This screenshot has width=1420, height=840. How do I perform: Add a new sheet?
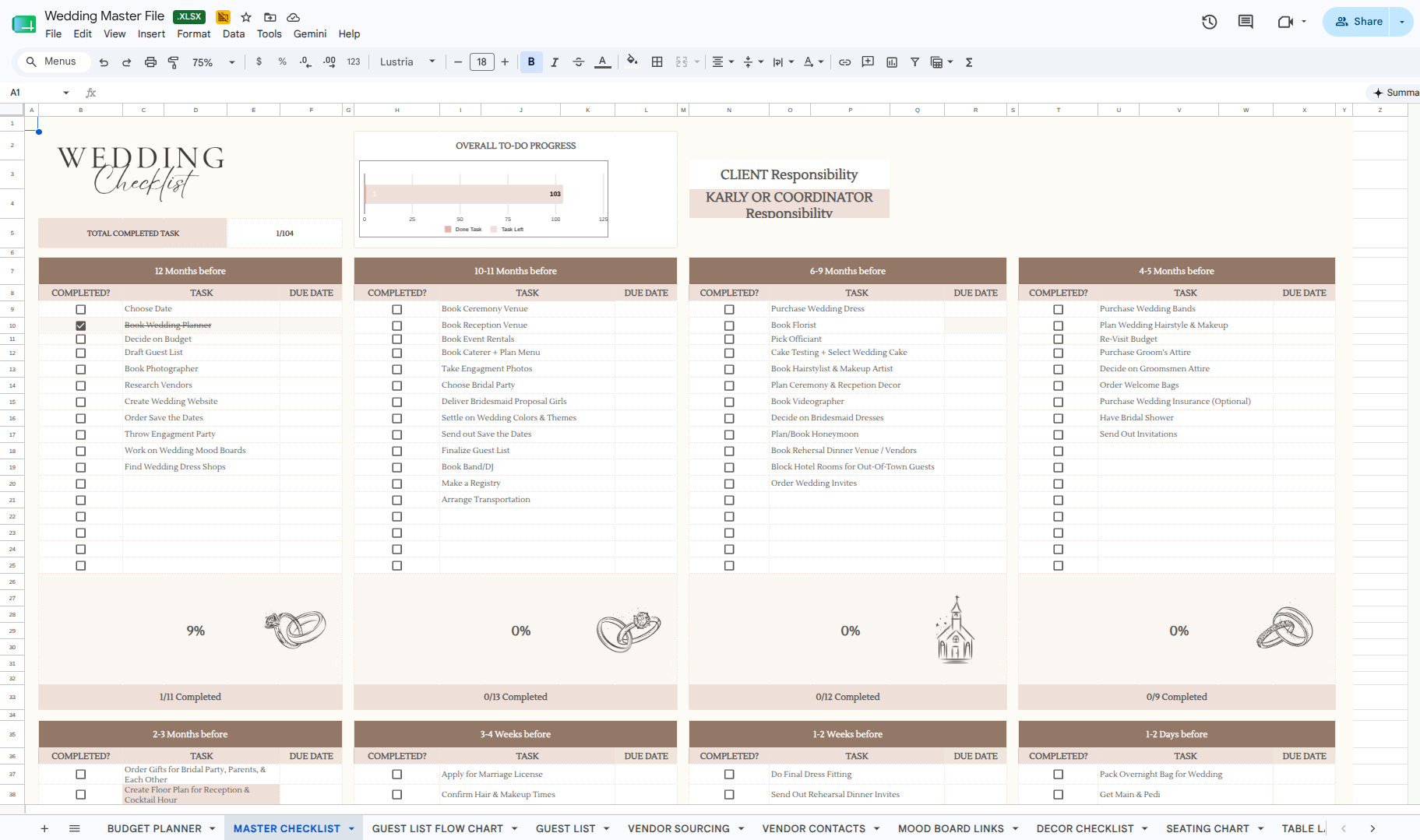[x=44, y=828]
